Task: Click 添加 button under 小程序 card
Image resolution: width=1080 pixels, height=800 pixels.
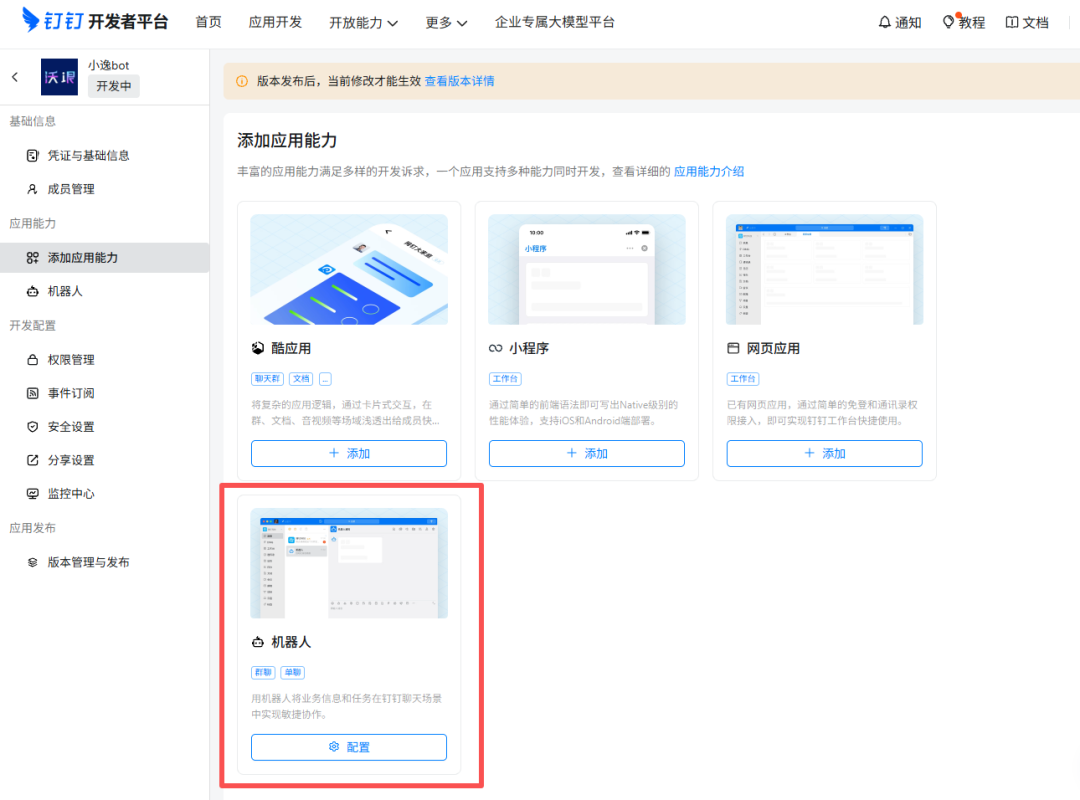Action: (586, 453)
